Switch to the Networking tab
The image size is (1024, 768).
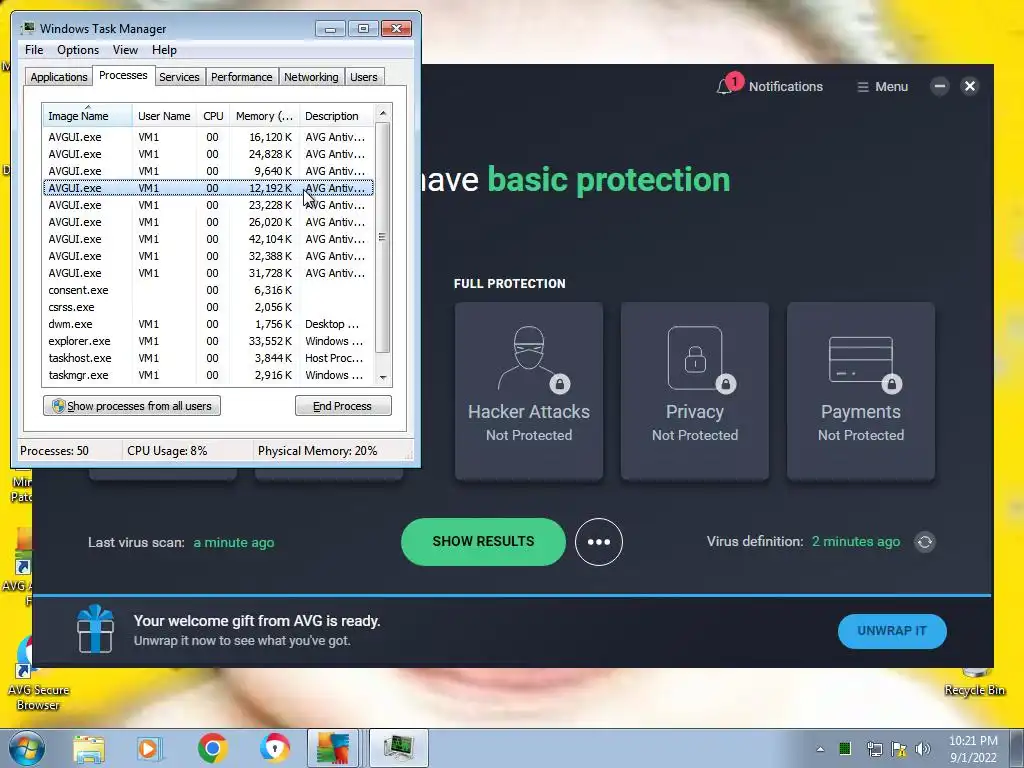[311, 77]
